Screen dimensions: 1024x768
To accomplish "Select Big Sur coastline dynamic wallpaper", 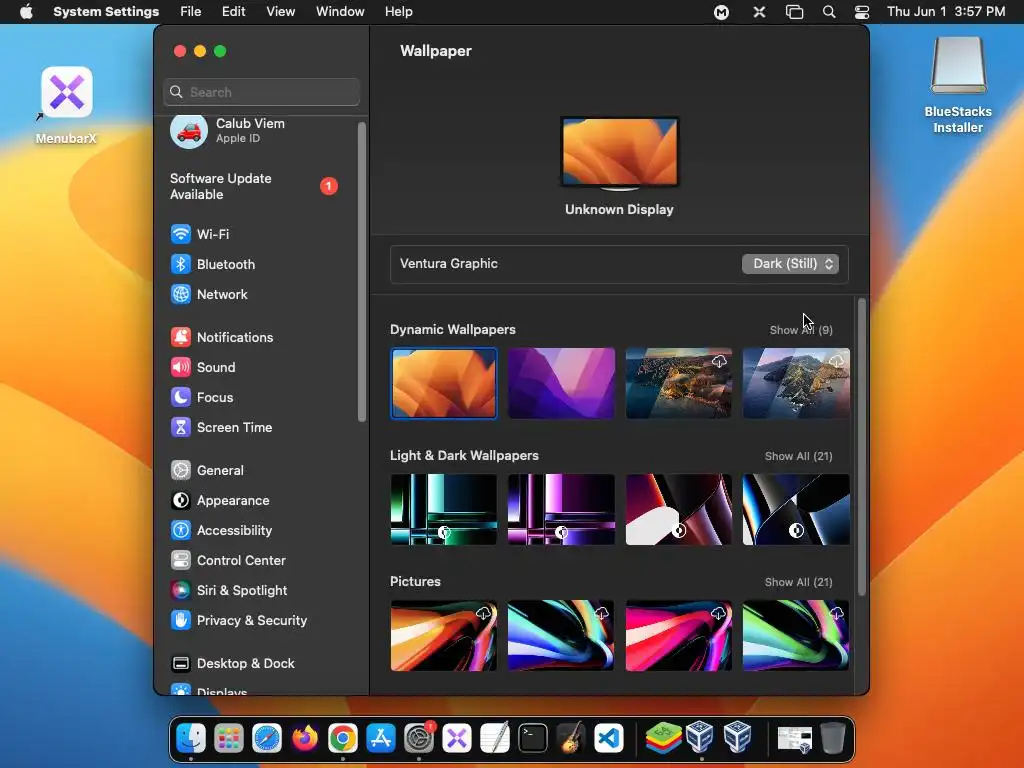I will point(679,383).
